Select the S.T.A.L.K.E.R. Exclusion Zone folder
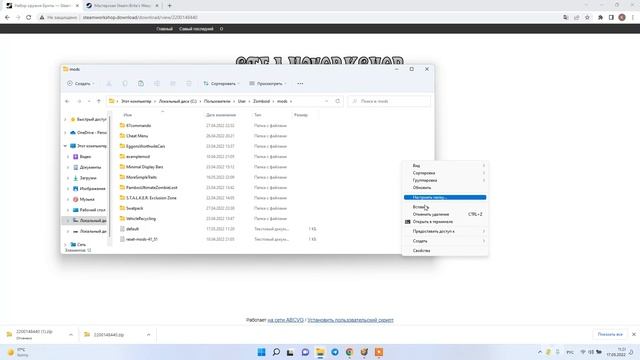This screenshot has height=360, width=640. click(151, 198)
